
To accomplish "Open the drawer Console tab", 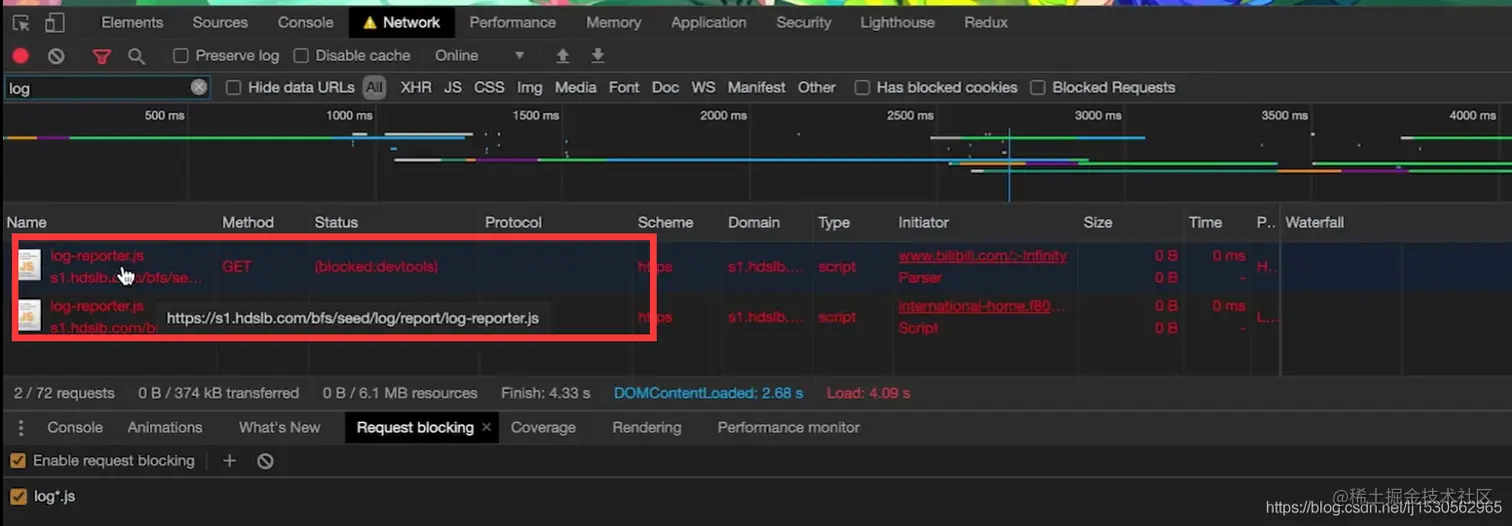I will click(x=75, y=427).
